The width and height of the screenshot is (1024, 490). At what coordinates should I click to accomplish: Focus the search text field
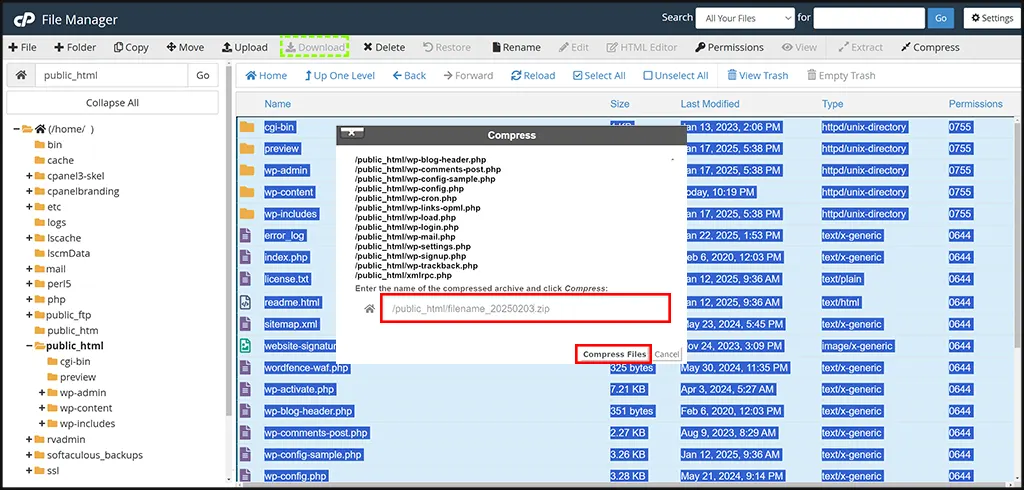pyautogui.click(x=869, y=18)
